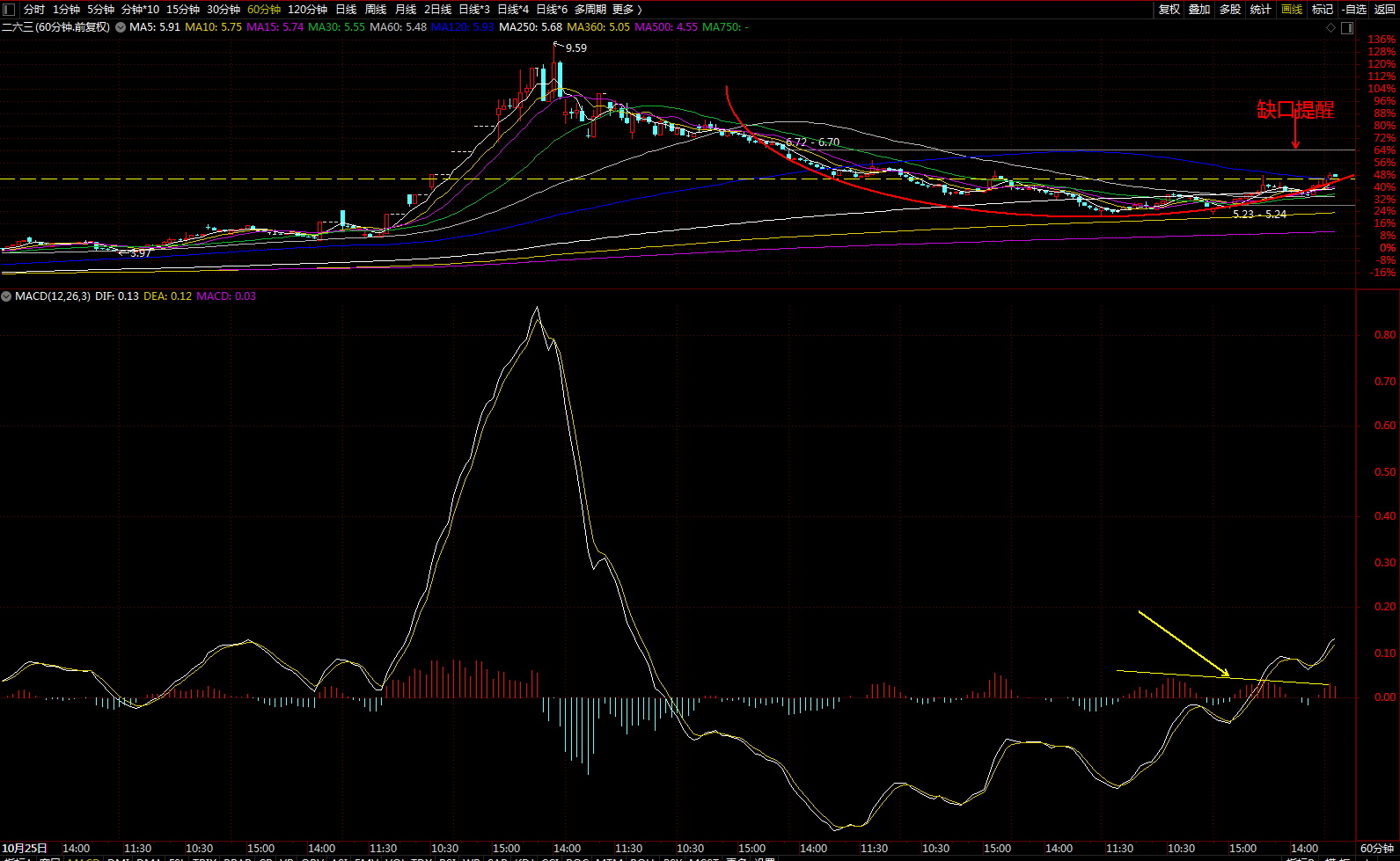
Task: Select the 分钟*10 period tab
Action: point(140,9)
